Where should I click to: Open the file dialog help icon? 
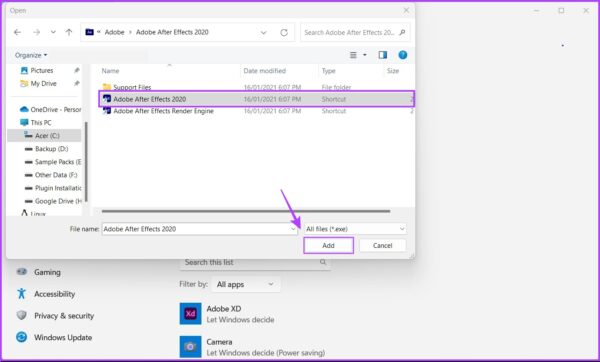pyautogui.click(x=403, y=55)
